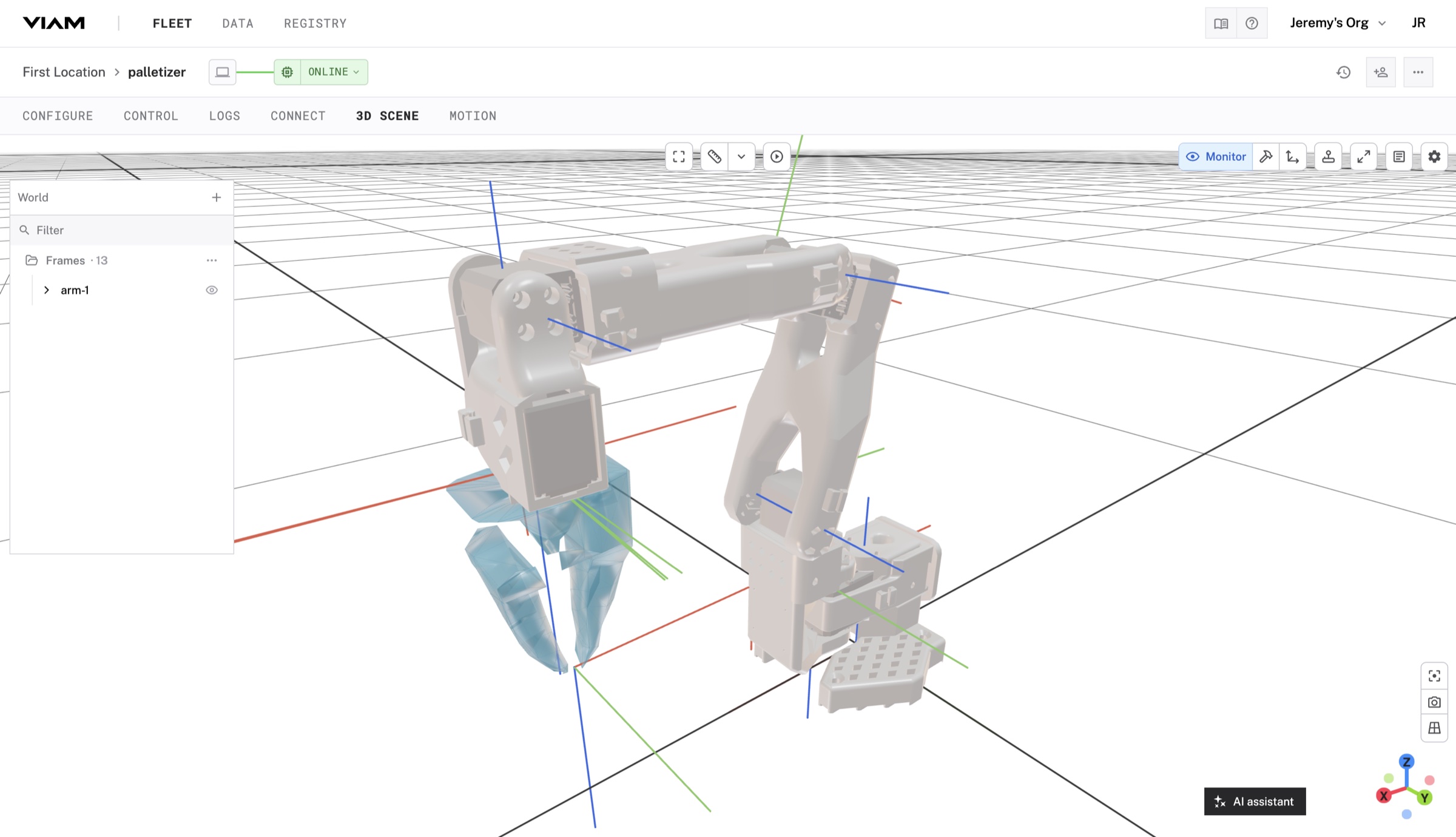The width and height of the screenshot is (1456, 837).
Task: Open the documentation book icon
Action: pos(1221,23)
